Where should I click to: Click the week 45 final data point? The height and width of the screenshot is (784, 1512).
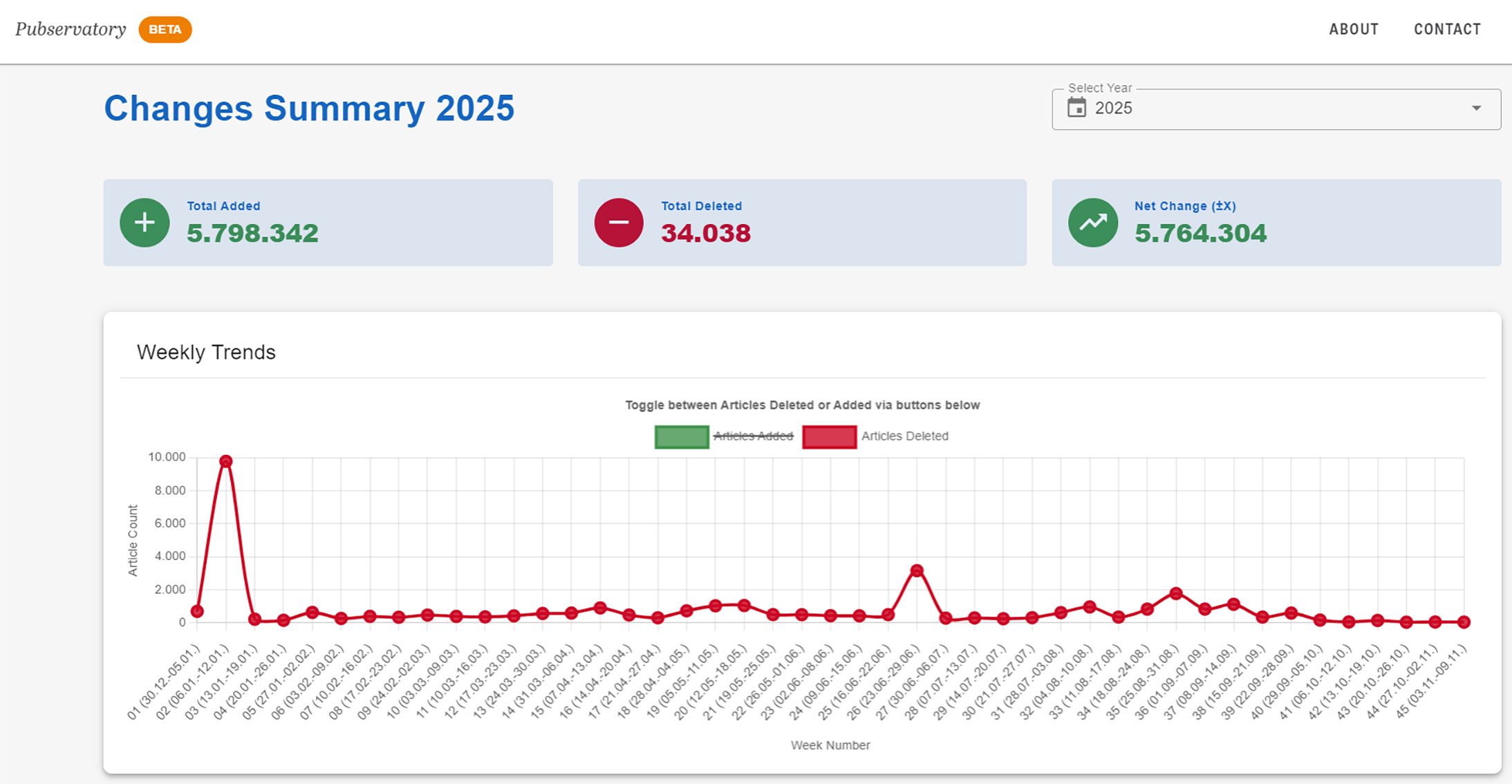coord(1464,622)
